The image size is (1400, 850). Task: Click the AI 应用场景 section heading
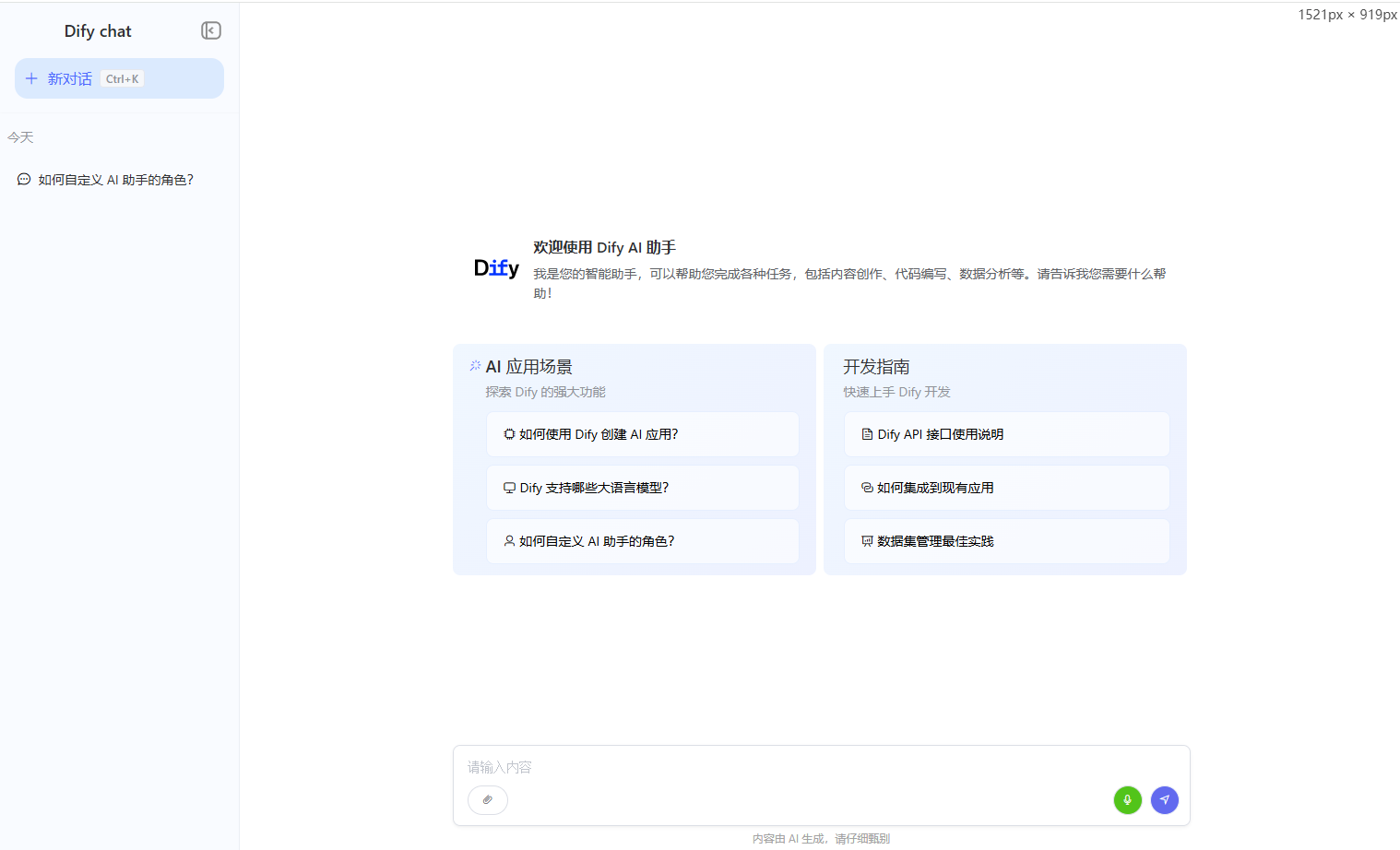tap(529, 367)
